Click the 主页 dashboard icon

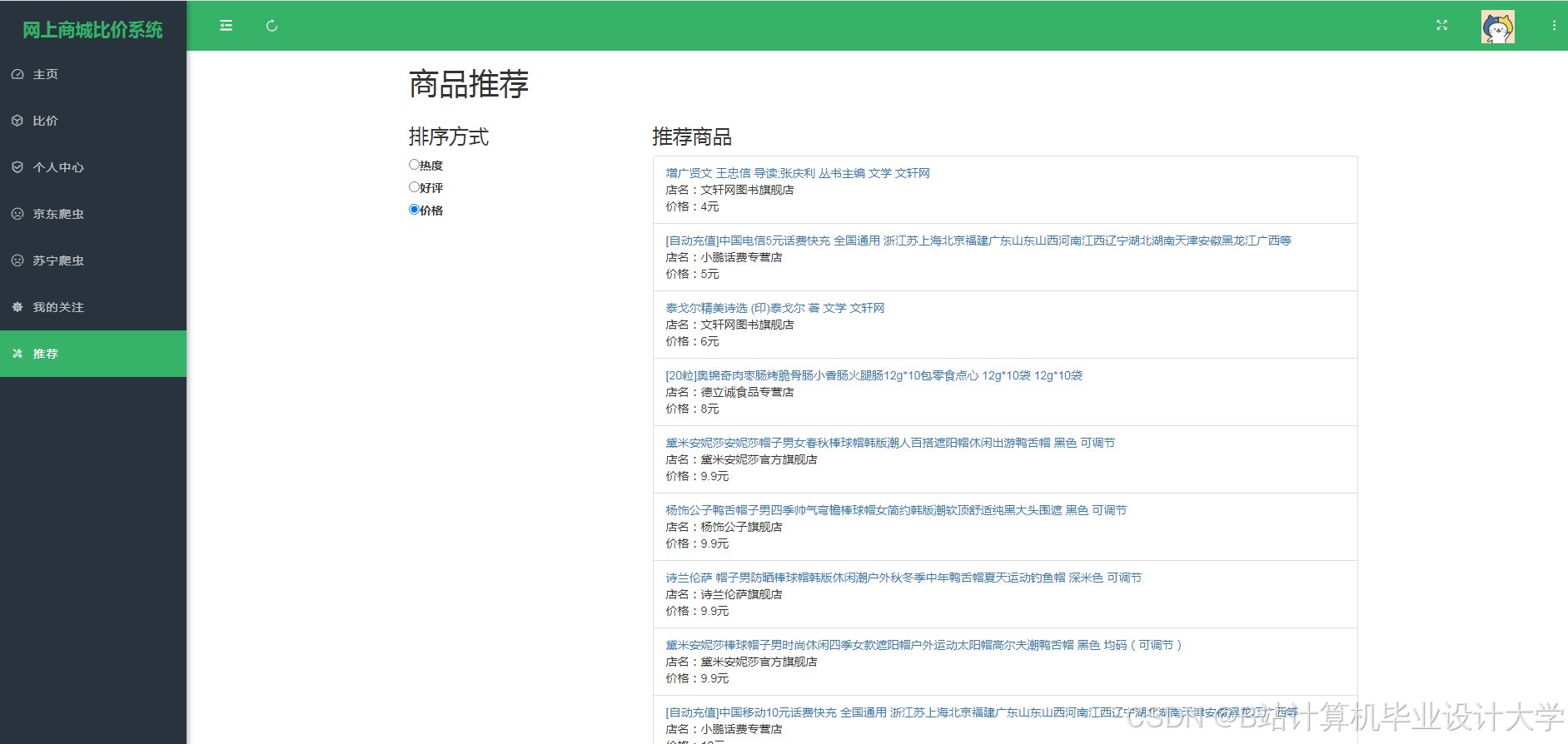[x=17, y=74]
